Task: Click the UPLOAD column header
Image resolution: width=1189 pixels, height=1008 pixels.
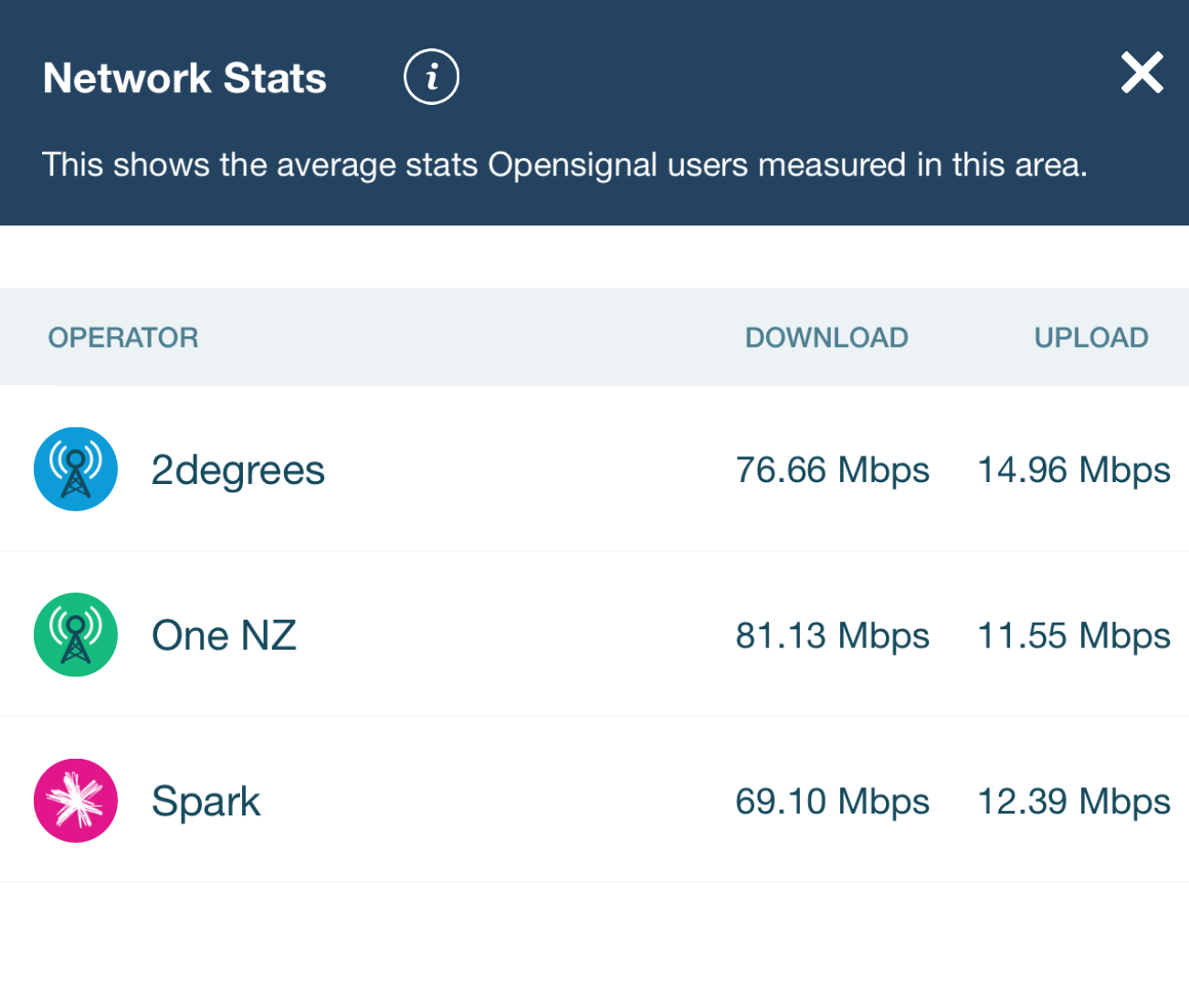Action: [x=1090, y=338]
